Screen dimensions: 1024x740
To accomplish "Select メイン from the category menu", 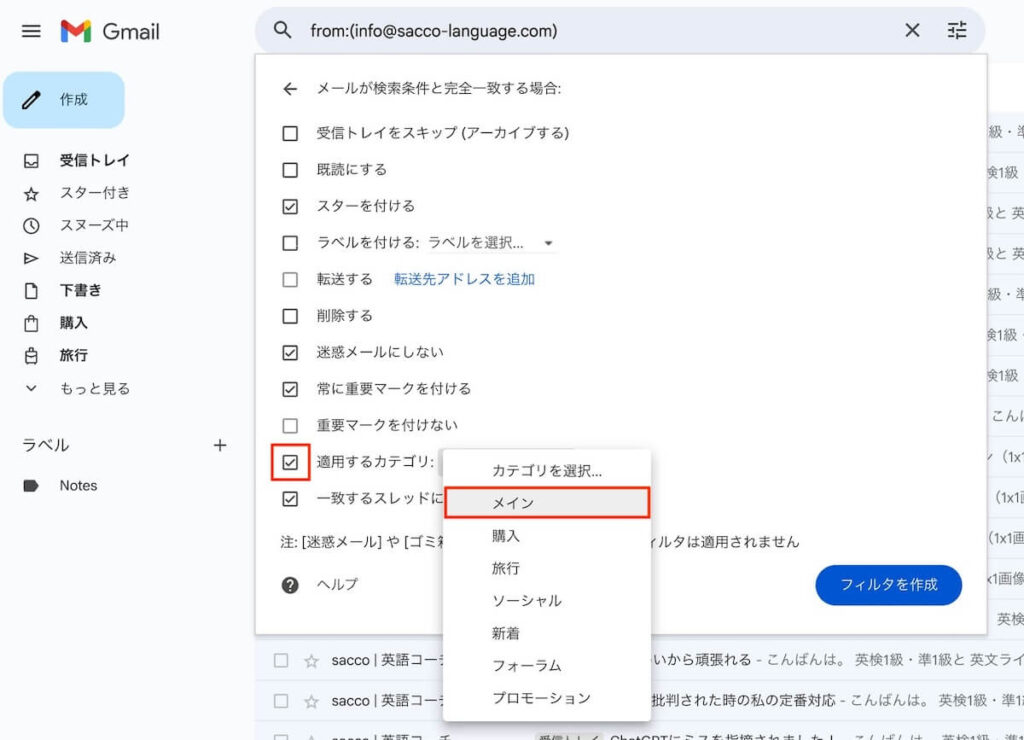I will [546, 502].
